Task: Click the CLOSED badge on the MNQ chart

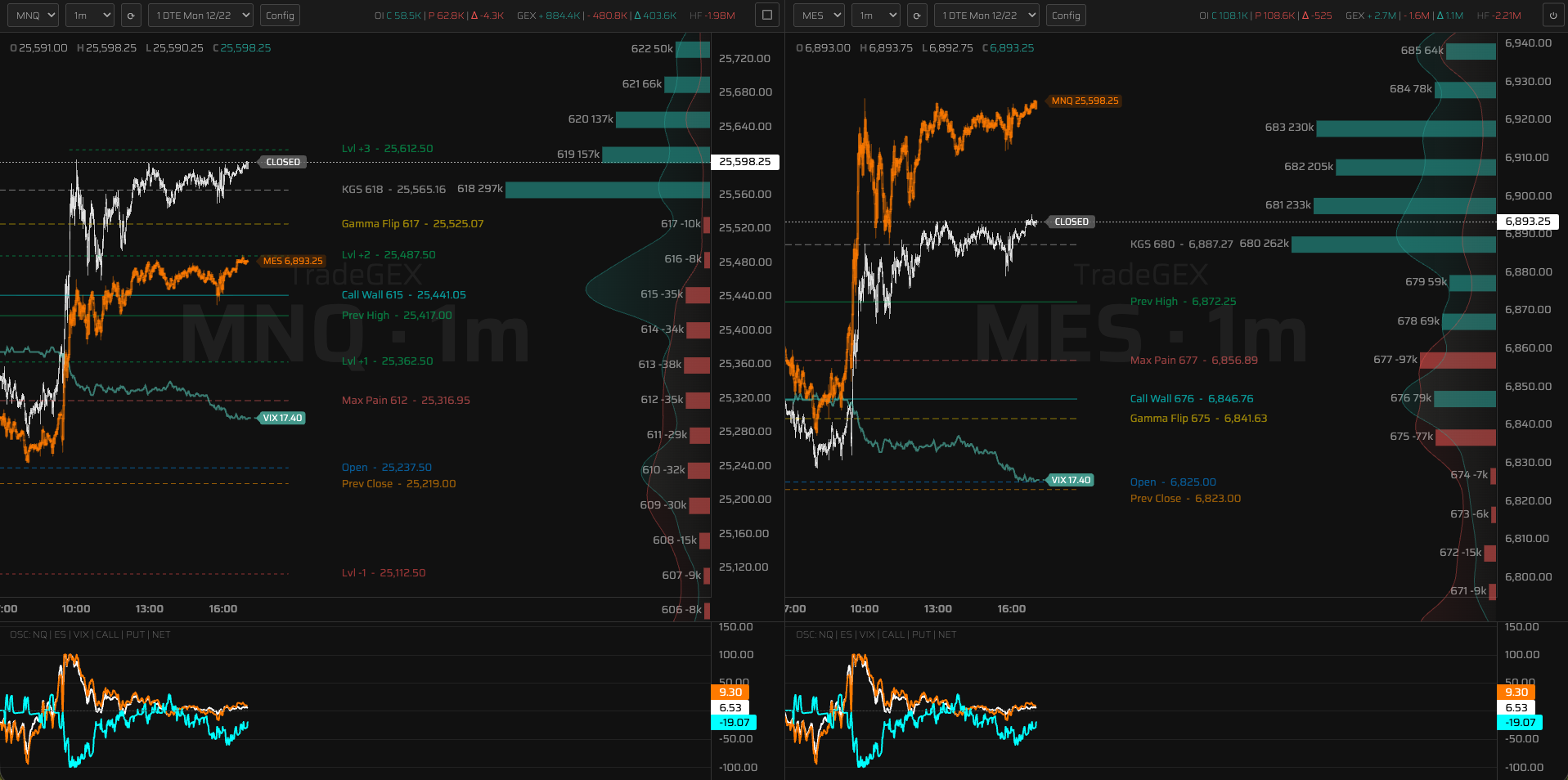Action: pyautogui.click(x=282, y=162)
